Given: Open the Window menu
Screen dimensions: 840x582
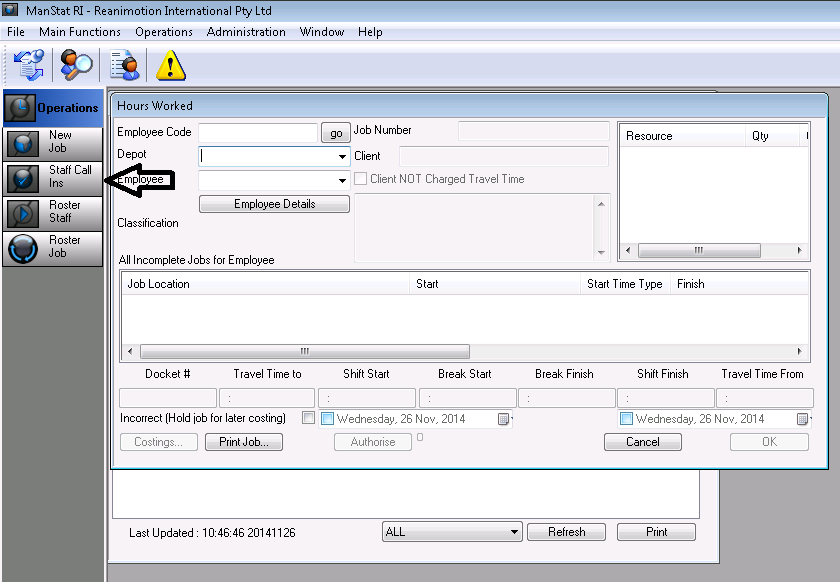Looking at the screenshot, I should click(322, 32).
